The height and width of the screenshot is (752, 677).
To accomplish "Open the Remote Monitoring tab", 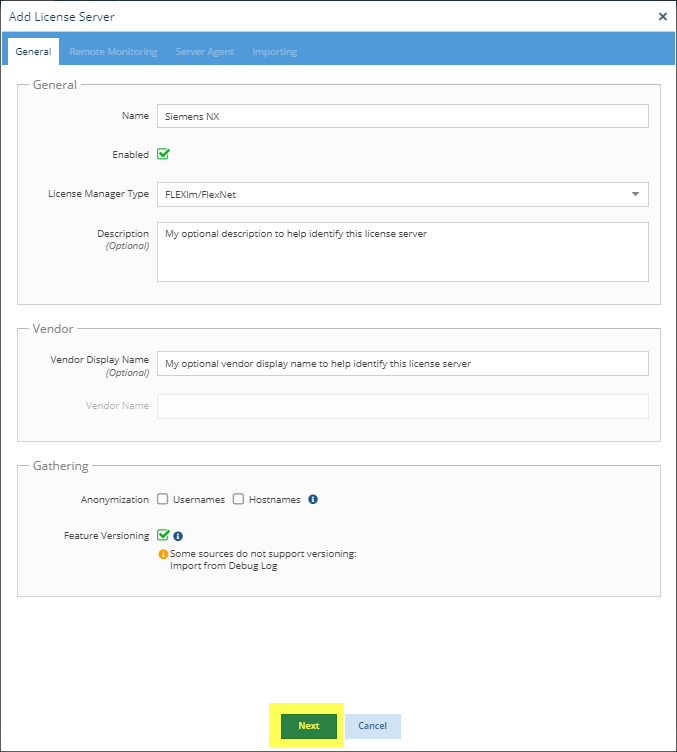I will point(113,51).
